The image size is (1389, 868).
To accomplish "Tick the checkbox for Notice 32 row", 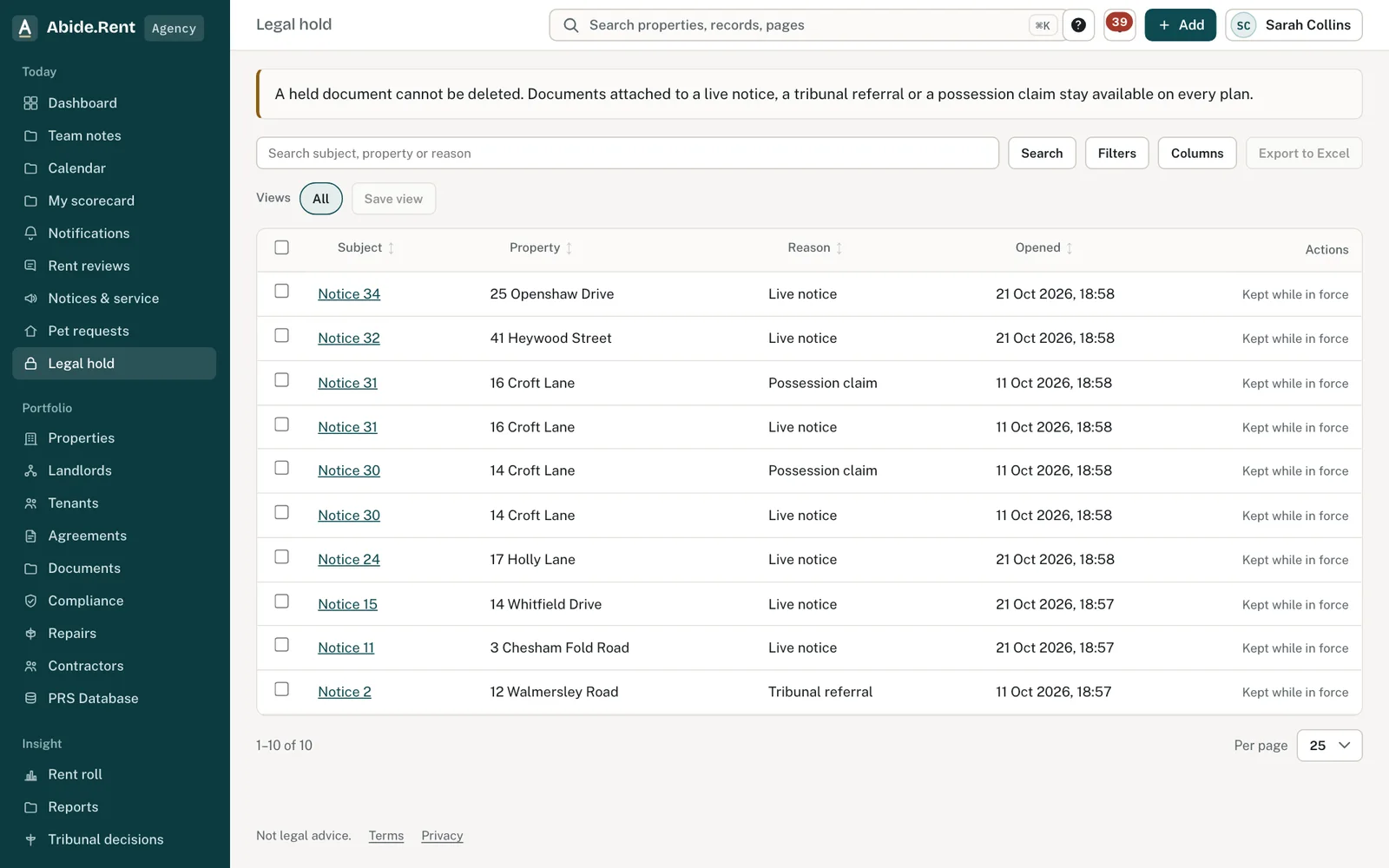I will click(281, 335).
